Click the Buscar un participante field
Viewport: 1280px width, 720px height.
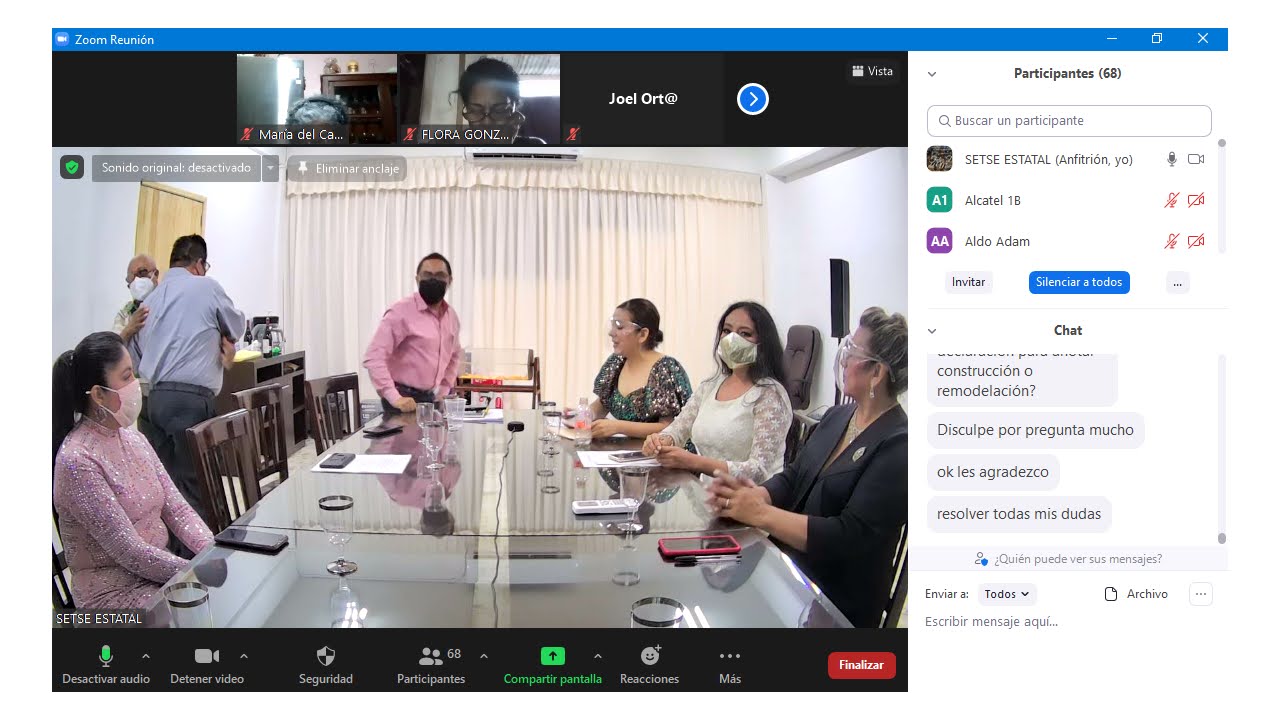point(1069,121)
